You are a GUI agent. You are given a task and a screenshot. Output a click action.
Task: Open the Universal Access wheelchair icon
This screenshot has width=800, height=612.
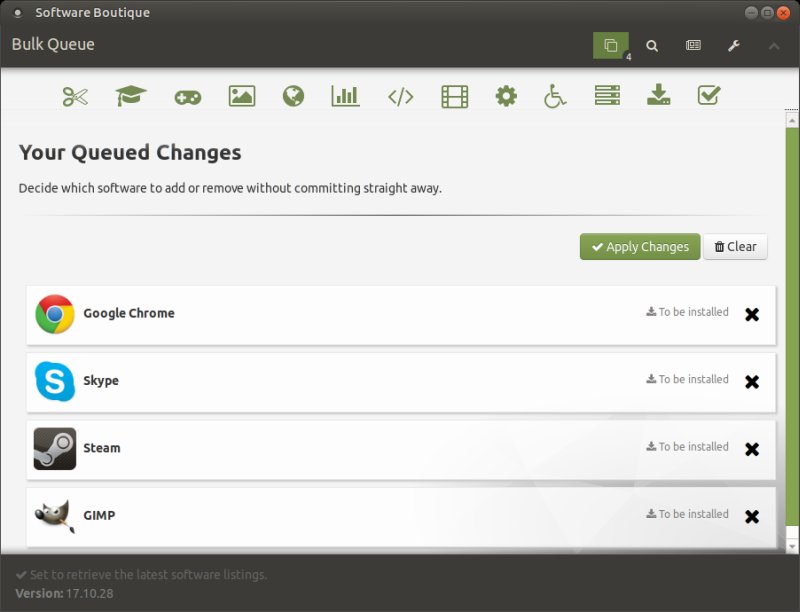555,96
